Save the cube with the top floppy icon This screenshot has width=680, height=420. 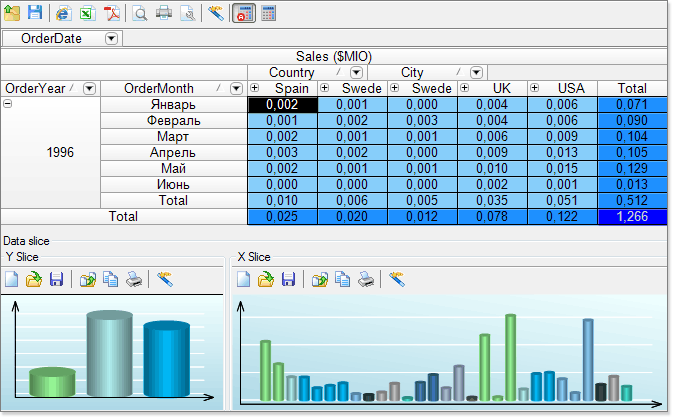tap(35, 13)
